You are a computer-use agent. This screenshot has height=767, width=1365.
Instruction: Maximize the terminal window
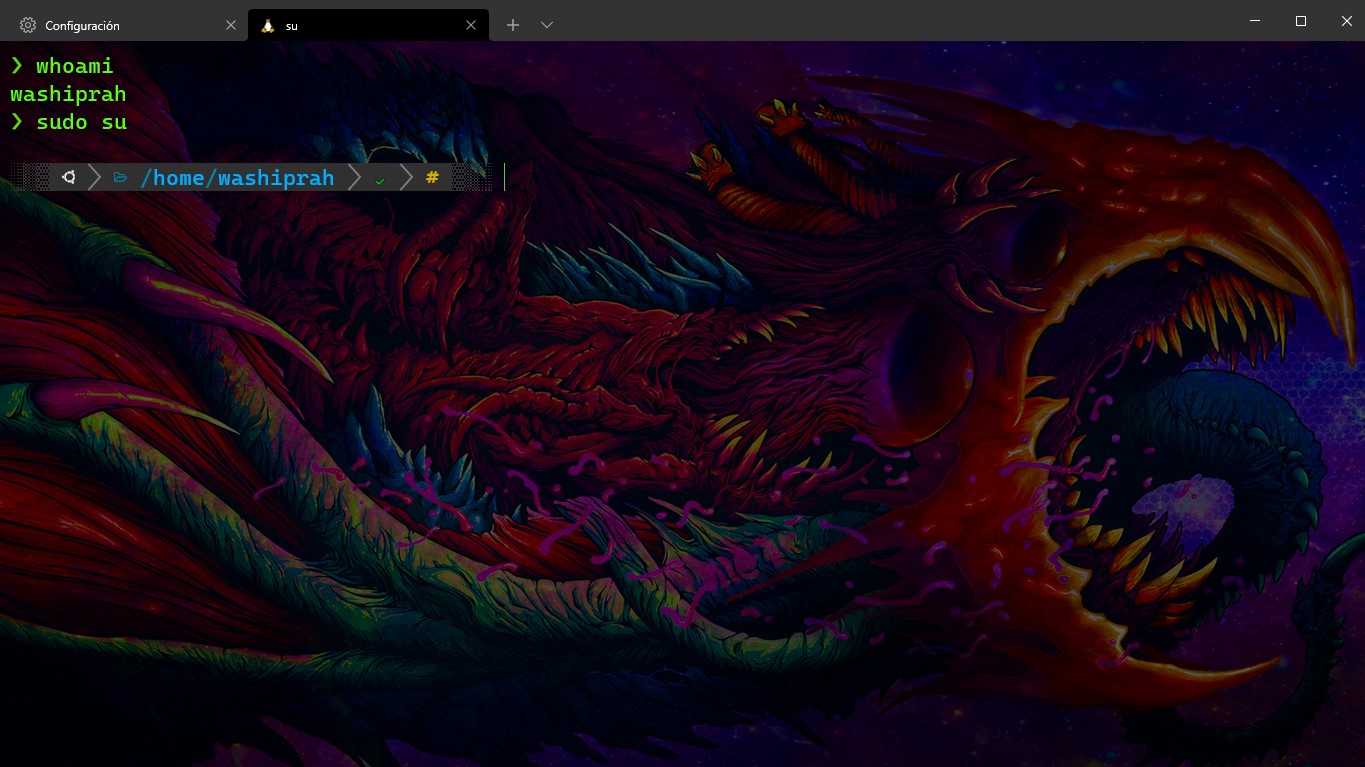[1301, 20]
